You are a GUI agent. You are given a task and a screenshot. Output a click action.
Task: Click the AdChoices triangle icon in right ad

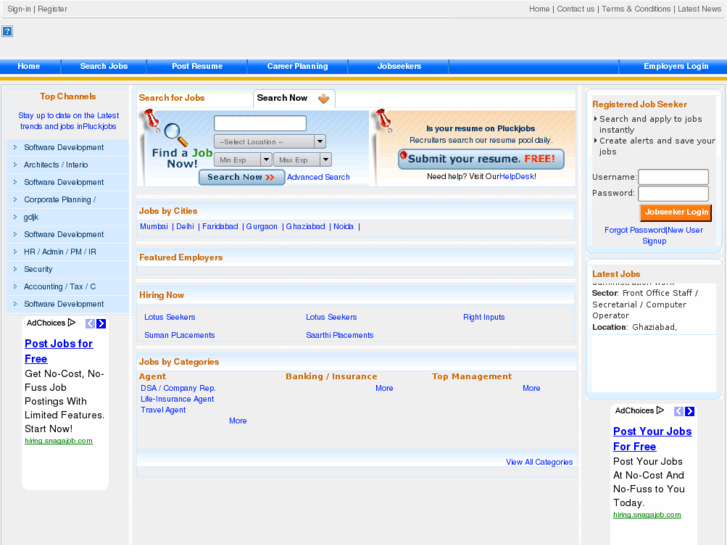(x=660, y=410)
